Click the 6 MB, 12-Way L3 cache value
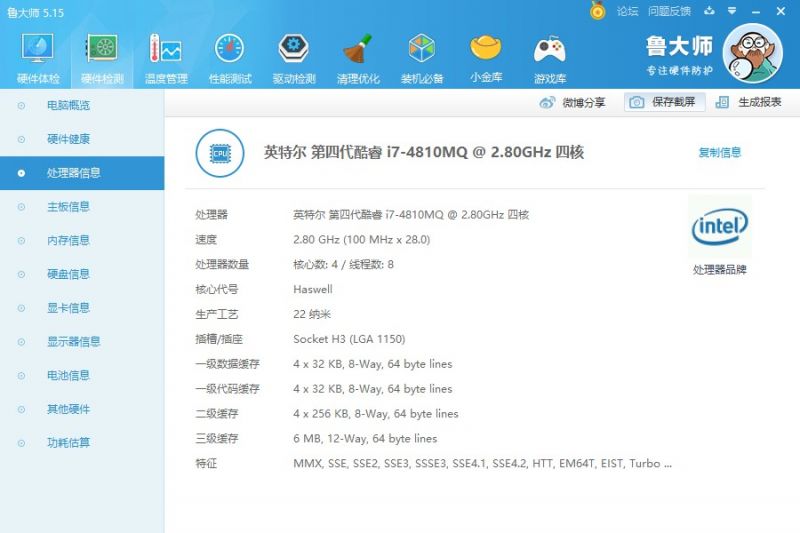800x533 pixels. tap(365, 439)
